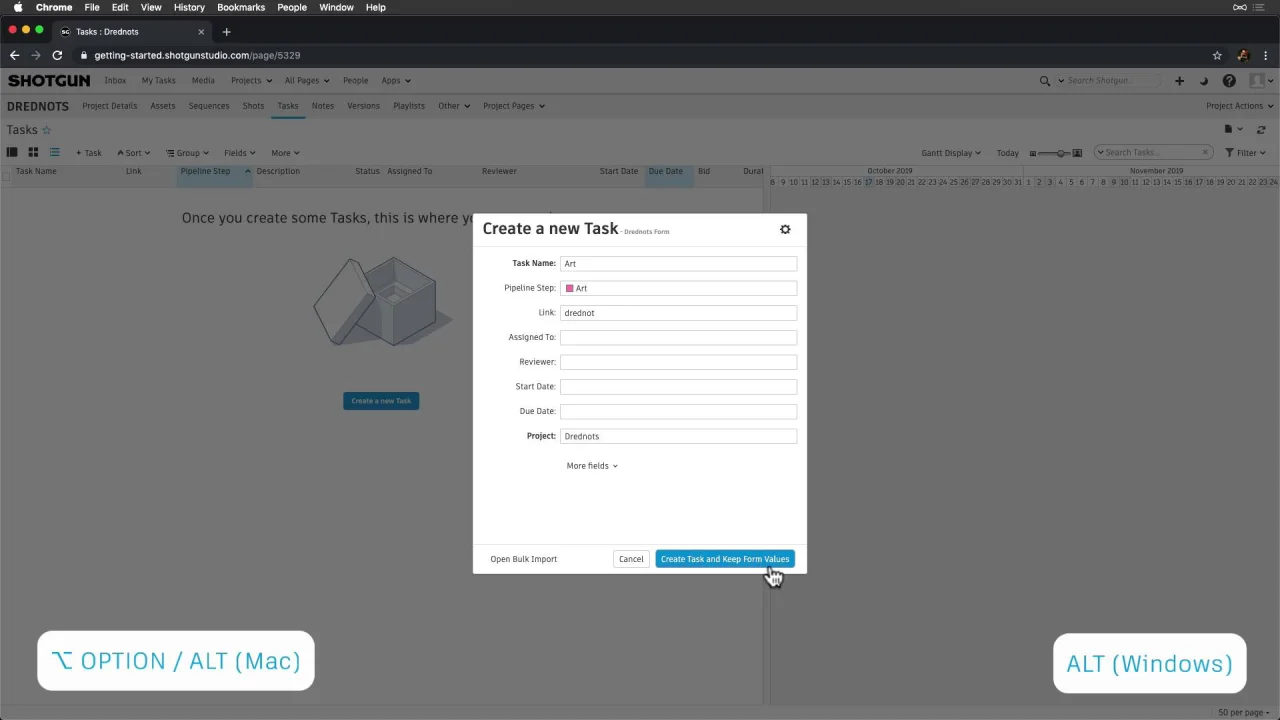The height and width of the screenshot is (720, 1280).
Task: Switch to thumbnail grid view icon
Action: tap(33, 153)
